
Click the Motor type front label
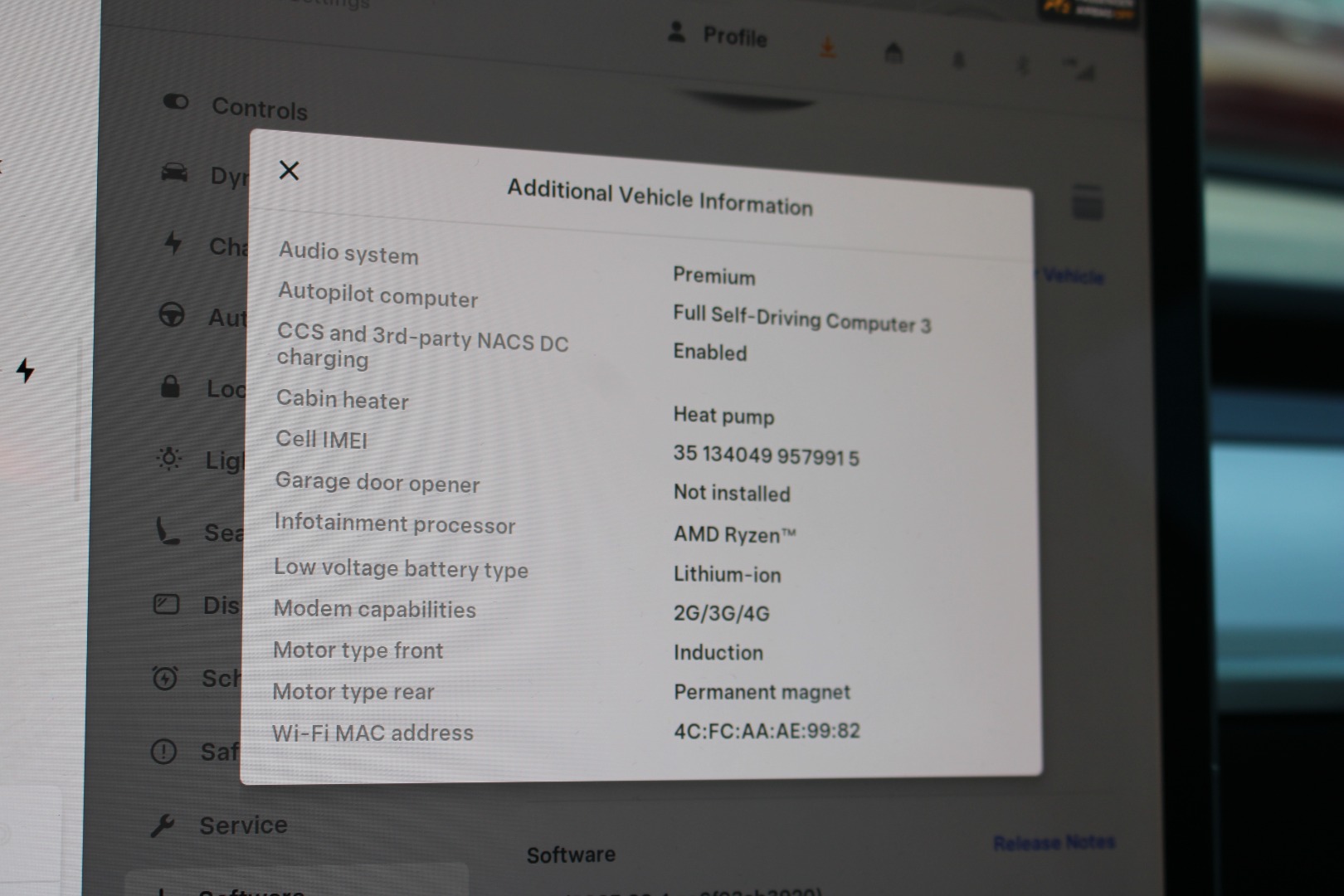click(358, 650)
